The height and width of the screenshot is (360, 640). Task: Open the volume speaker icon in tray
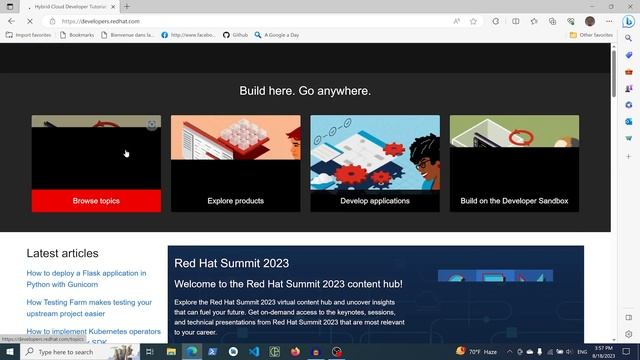pos(569,352)
